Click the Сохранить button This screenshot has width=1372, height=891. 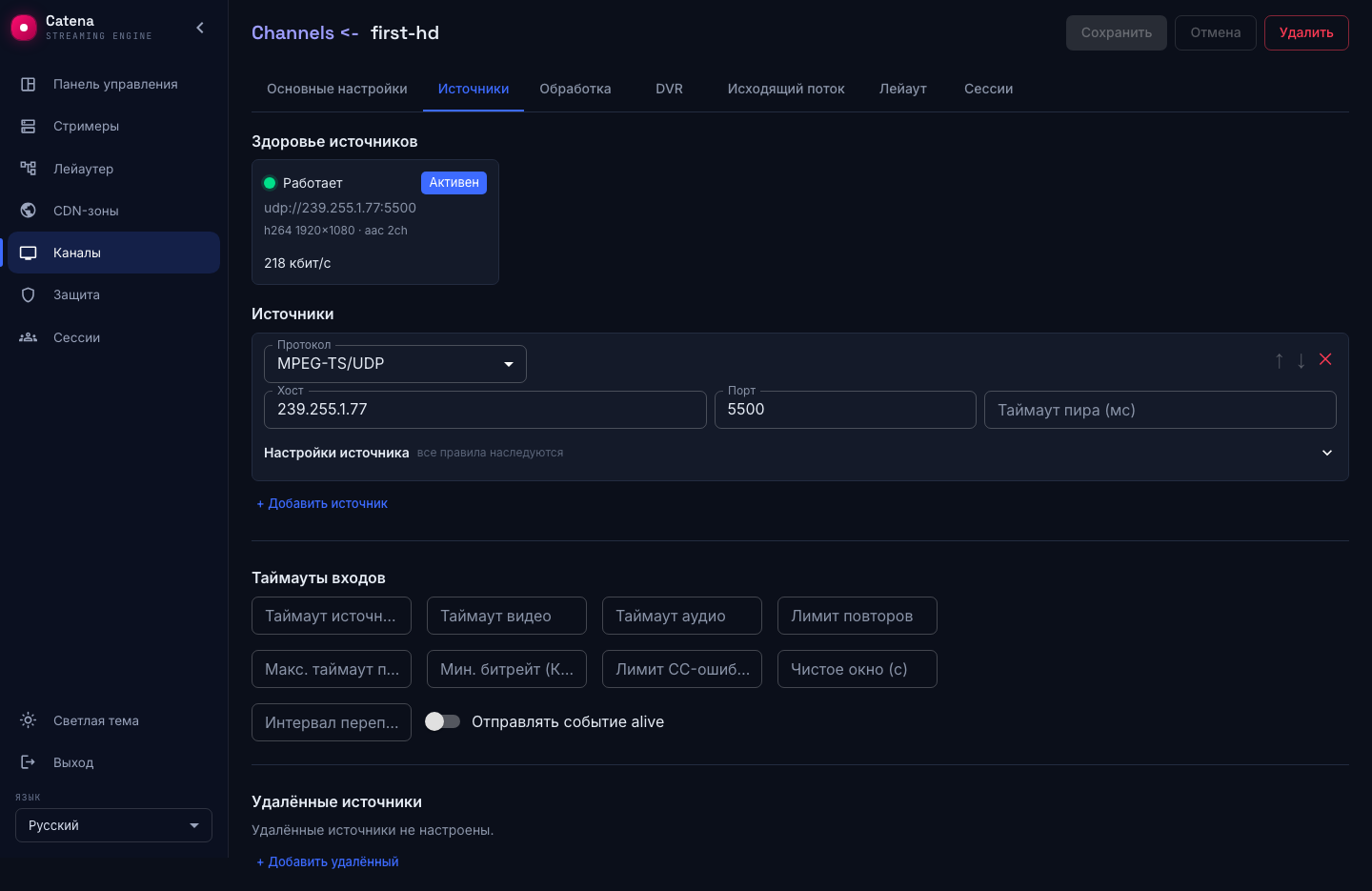pyautogui.click(x=1117, y=32)
